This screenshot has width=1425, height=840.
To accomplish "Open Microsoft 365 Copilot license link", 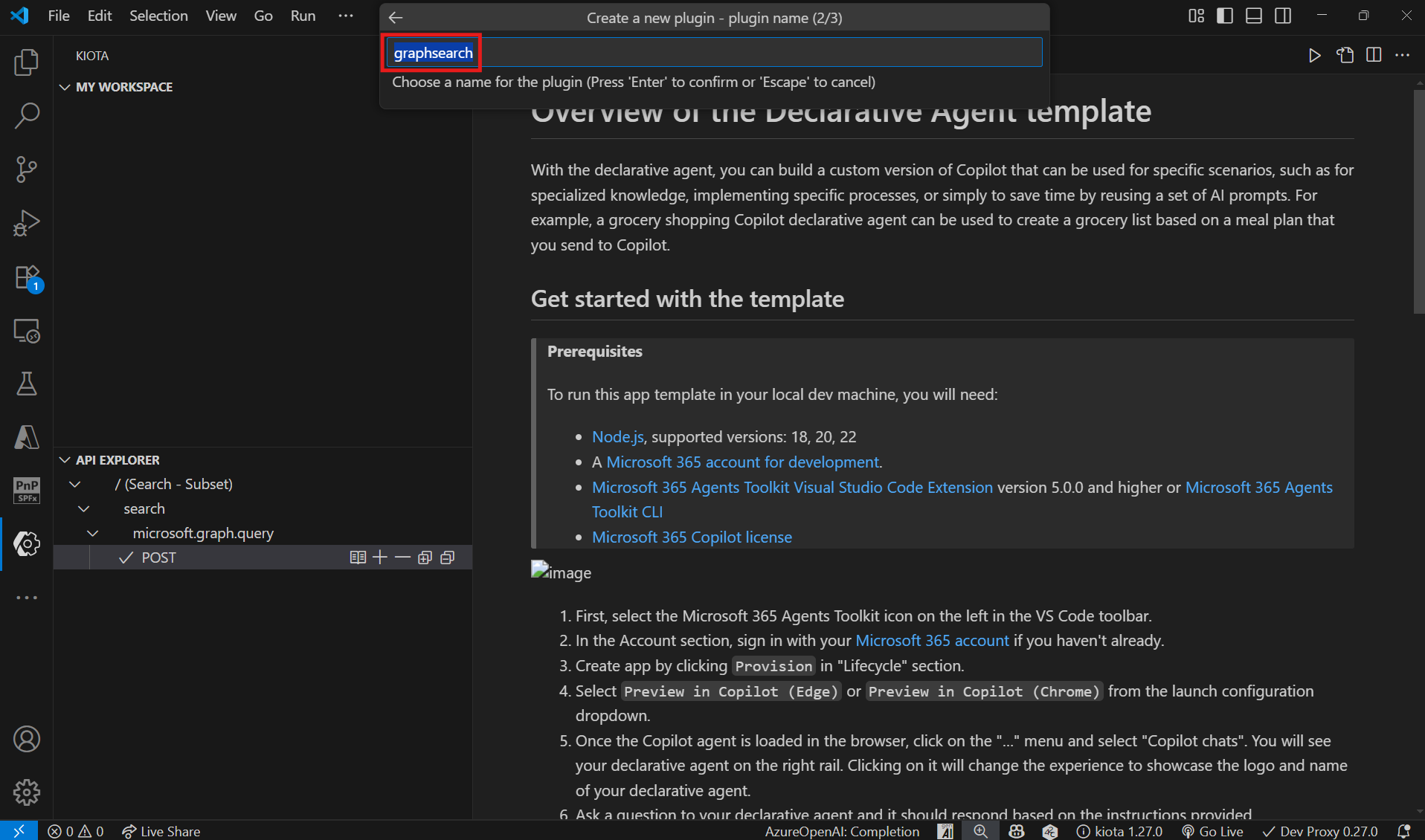I will (x=692, y=537).
